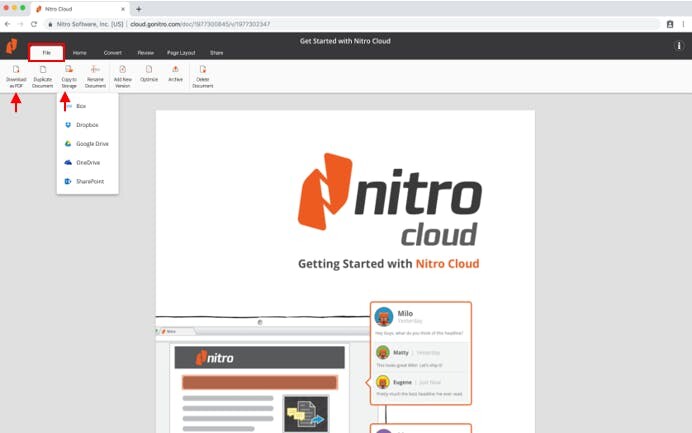Switch to the Convert tab
Screen dimensions: 692x433
click(x=113, y=52)
